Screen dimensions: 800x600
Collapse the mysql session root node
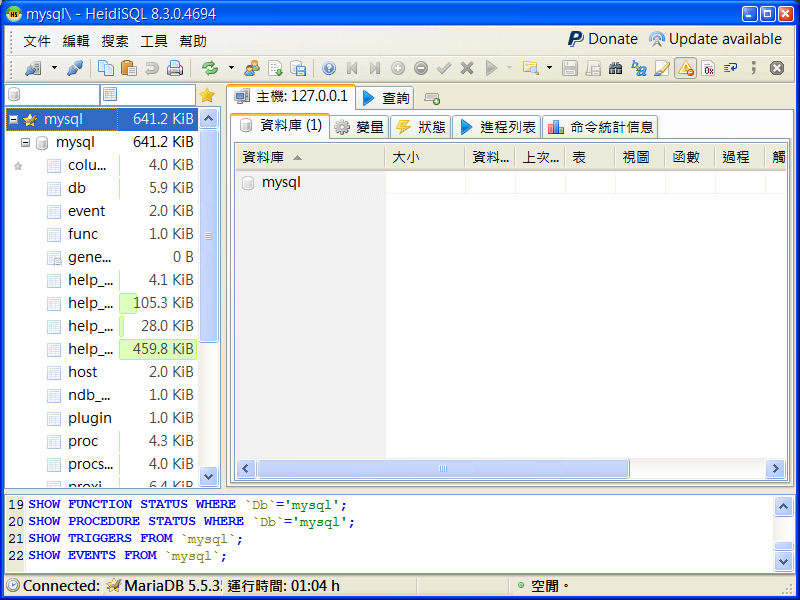(x=13, y=119)
